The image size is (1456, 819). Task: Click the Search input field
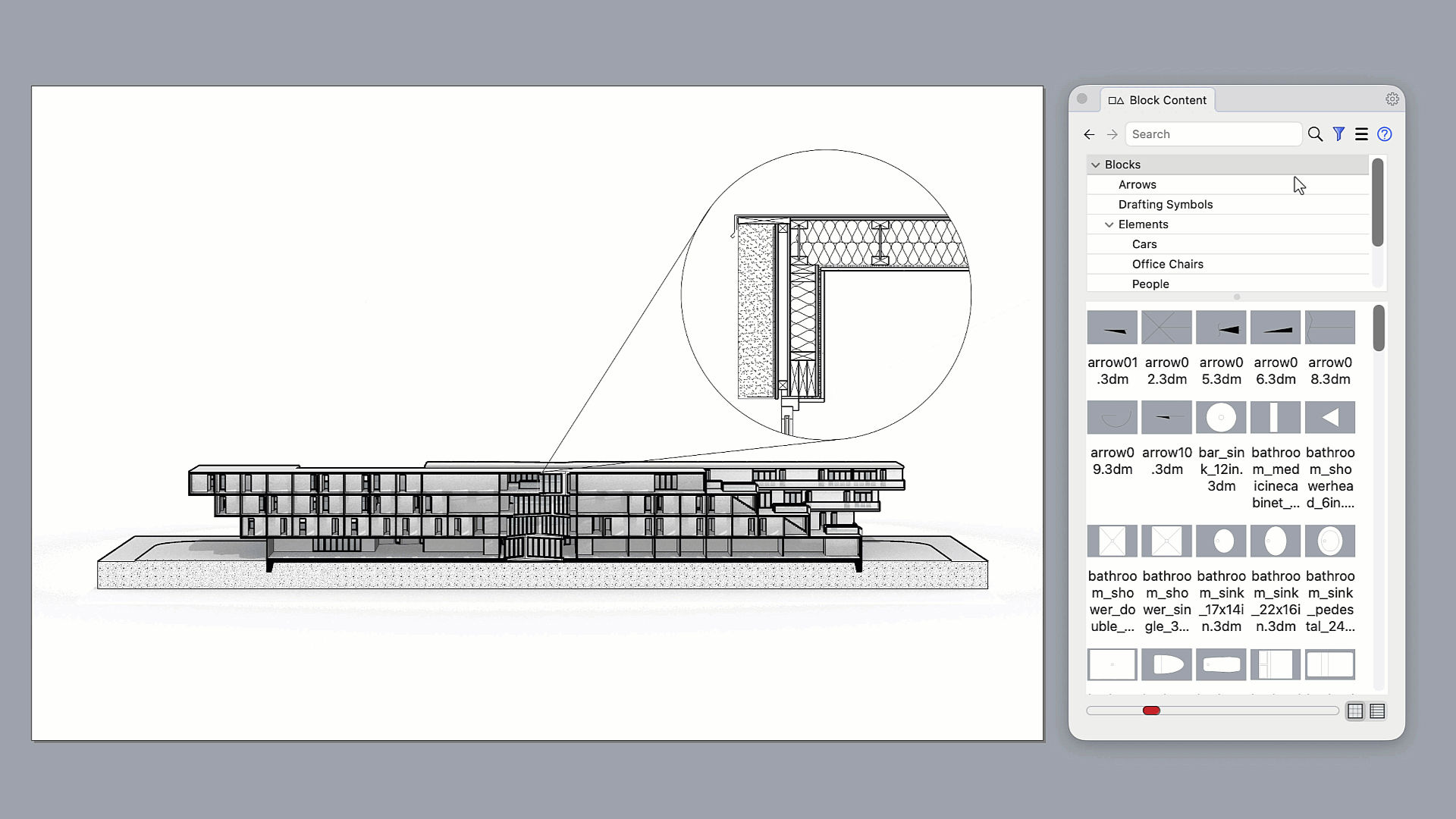(x=1213, y=134)
